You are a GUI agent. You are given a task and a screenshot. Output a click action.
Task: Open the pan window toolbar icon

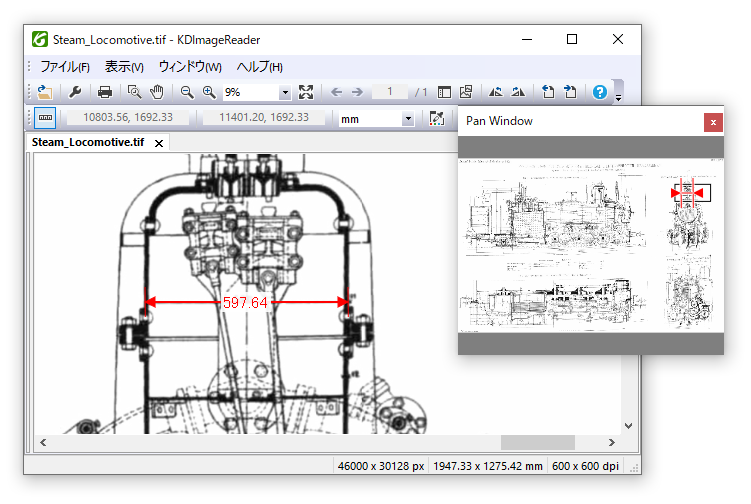click(466, 92)
